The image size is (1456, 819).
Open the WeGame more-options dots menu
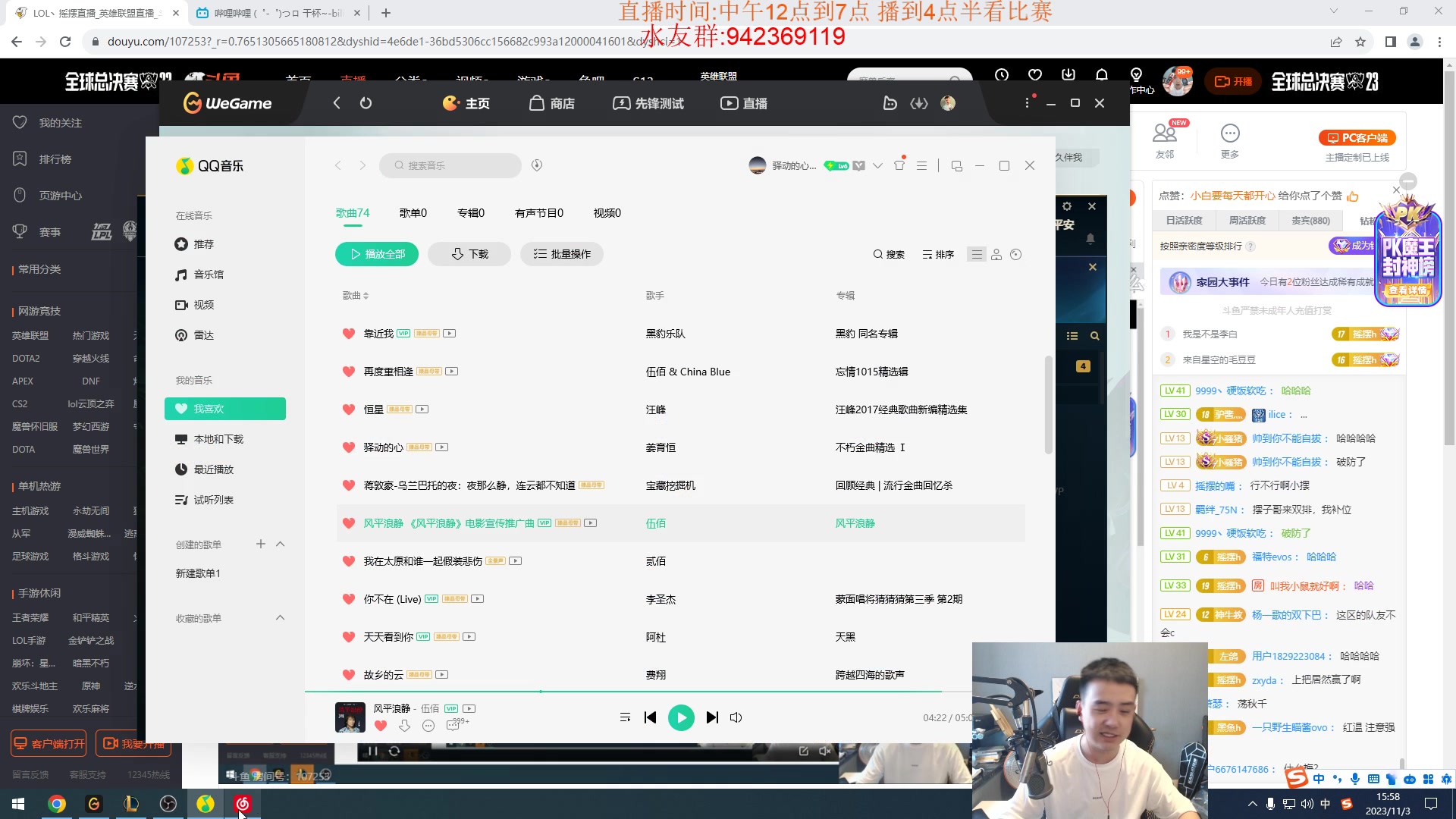(x=1028, y=103)
